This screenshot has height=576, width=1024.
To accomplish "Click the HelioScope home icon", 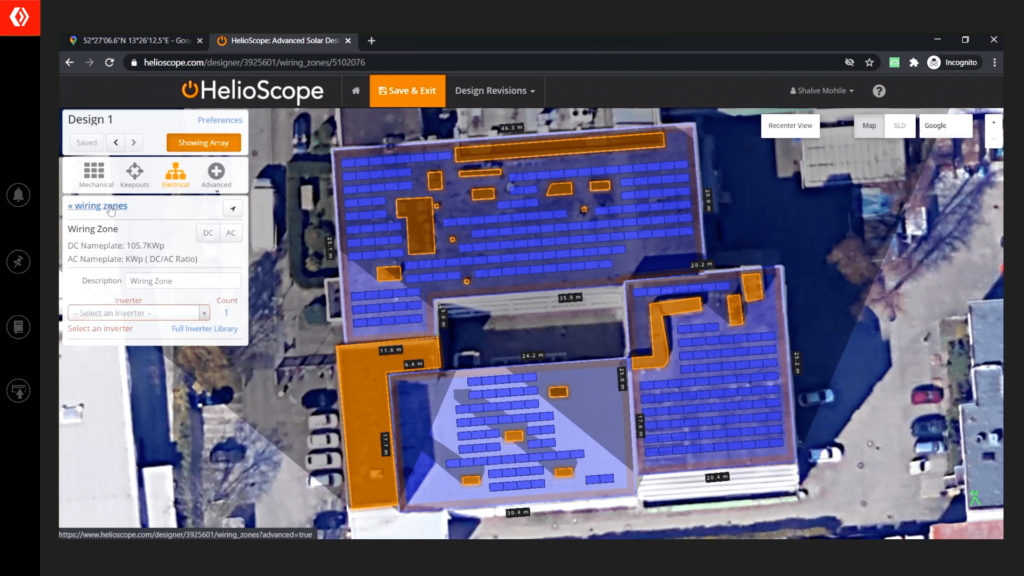I will point(355,90).
